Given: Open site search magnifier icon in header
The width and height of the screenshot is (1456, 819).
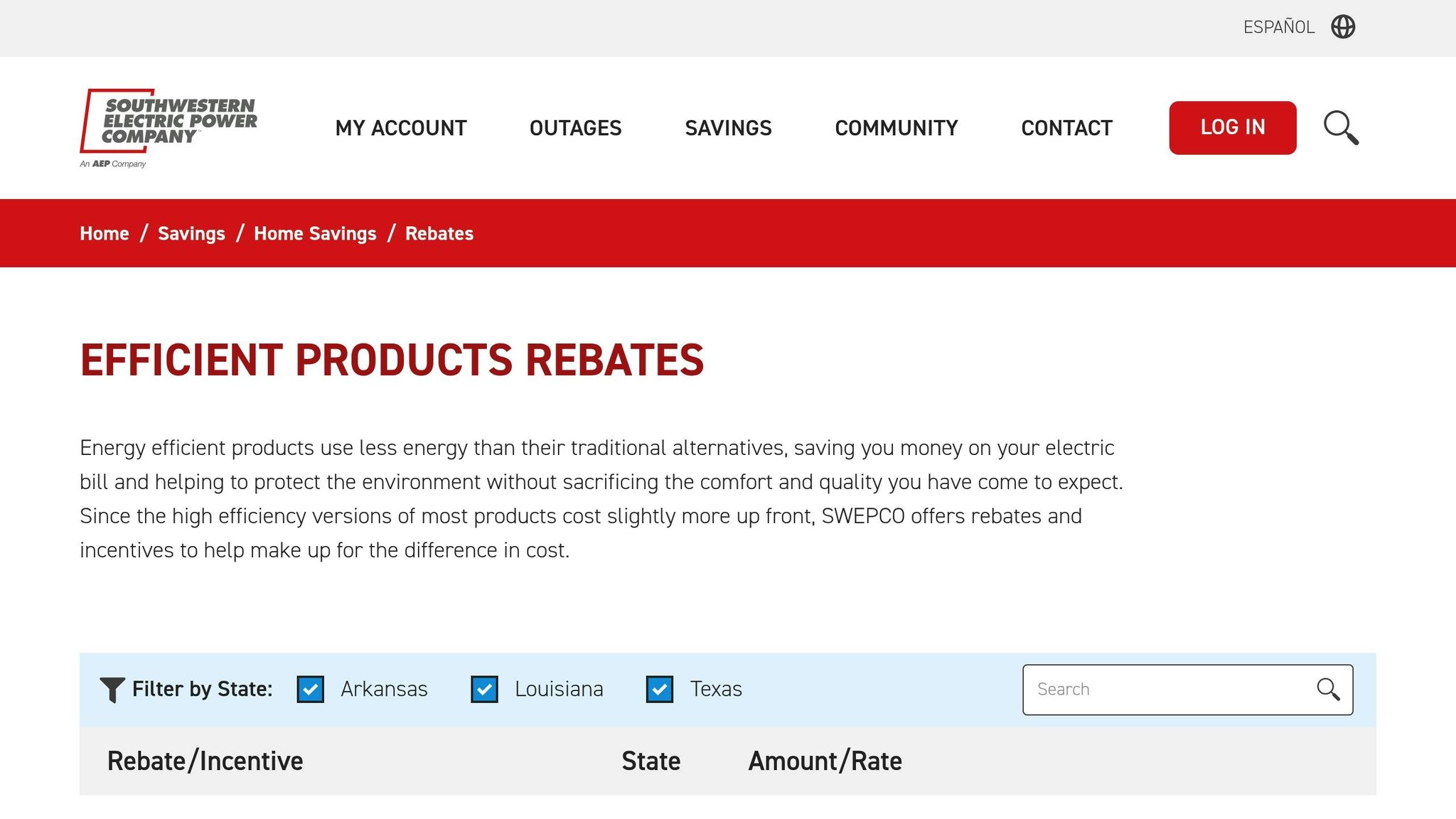Looking at the screenshot, I should [x=1341, y=128].
